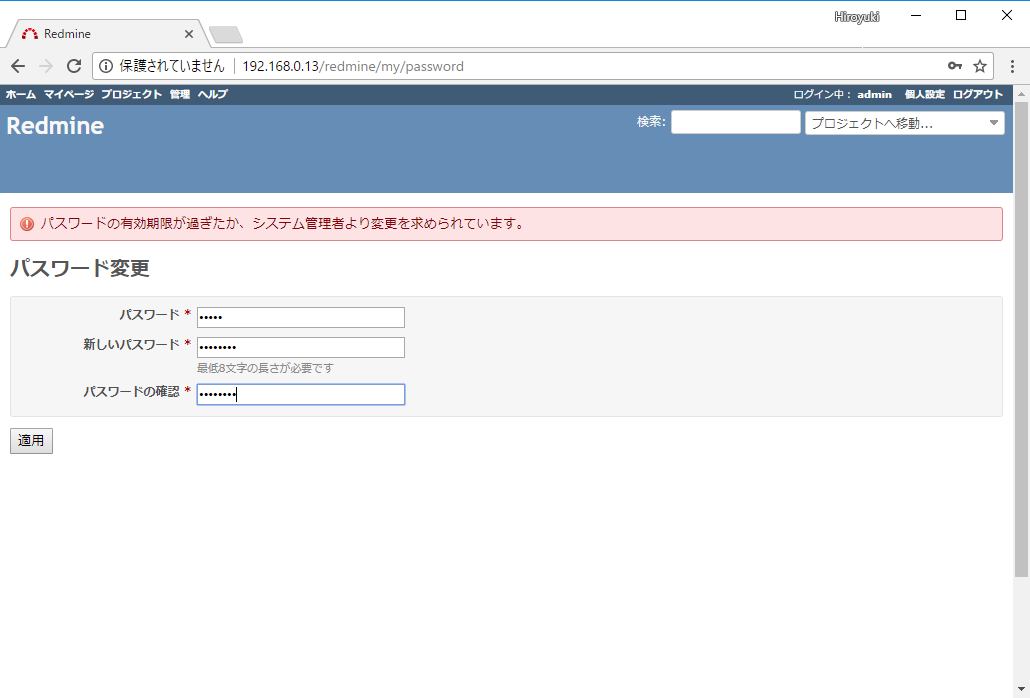Reload the page with the refresh icon
This screenshot has height=698, width=1030.
point(74,66)
